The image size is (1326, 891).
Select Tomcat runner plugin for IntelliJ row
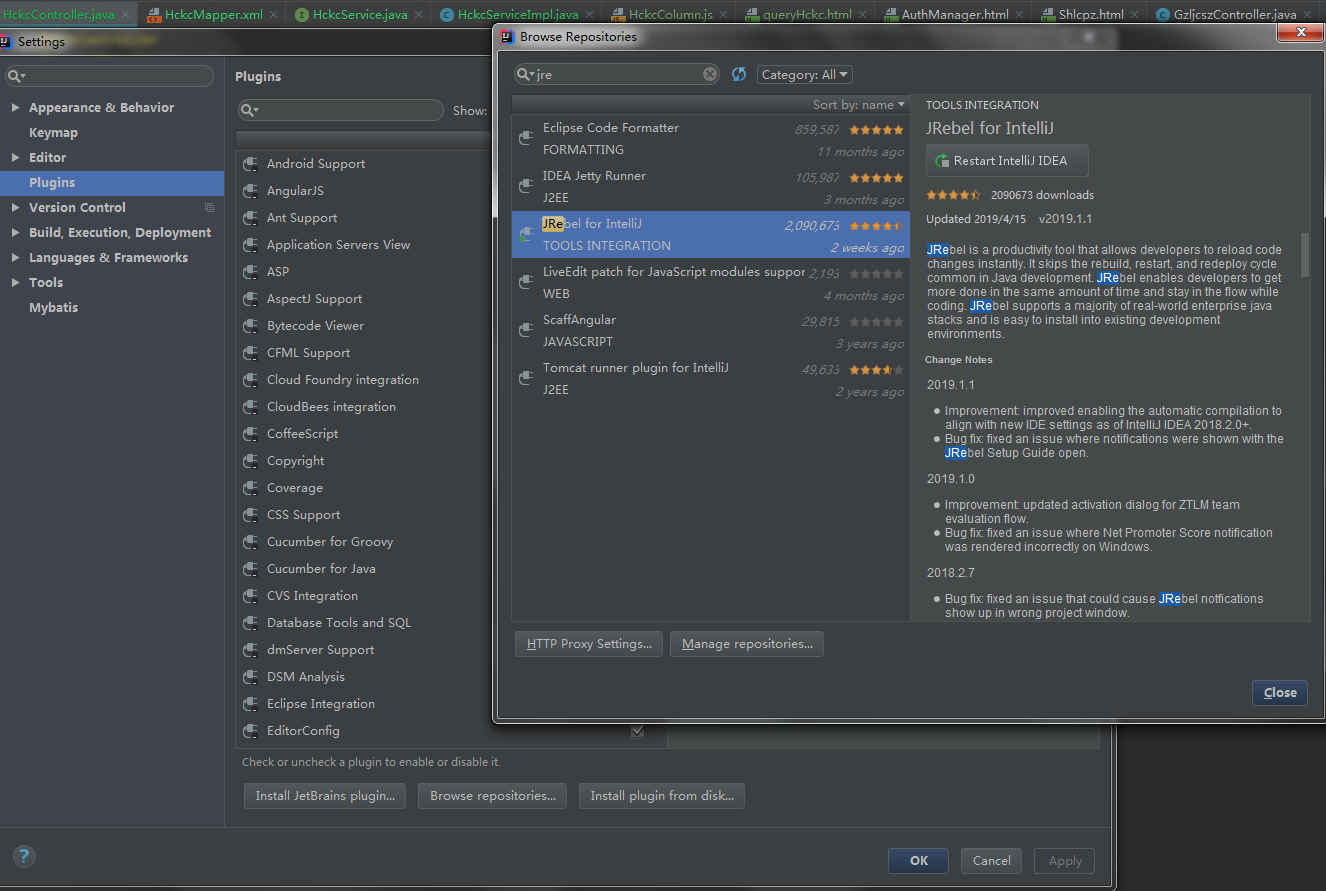point(710,379)
